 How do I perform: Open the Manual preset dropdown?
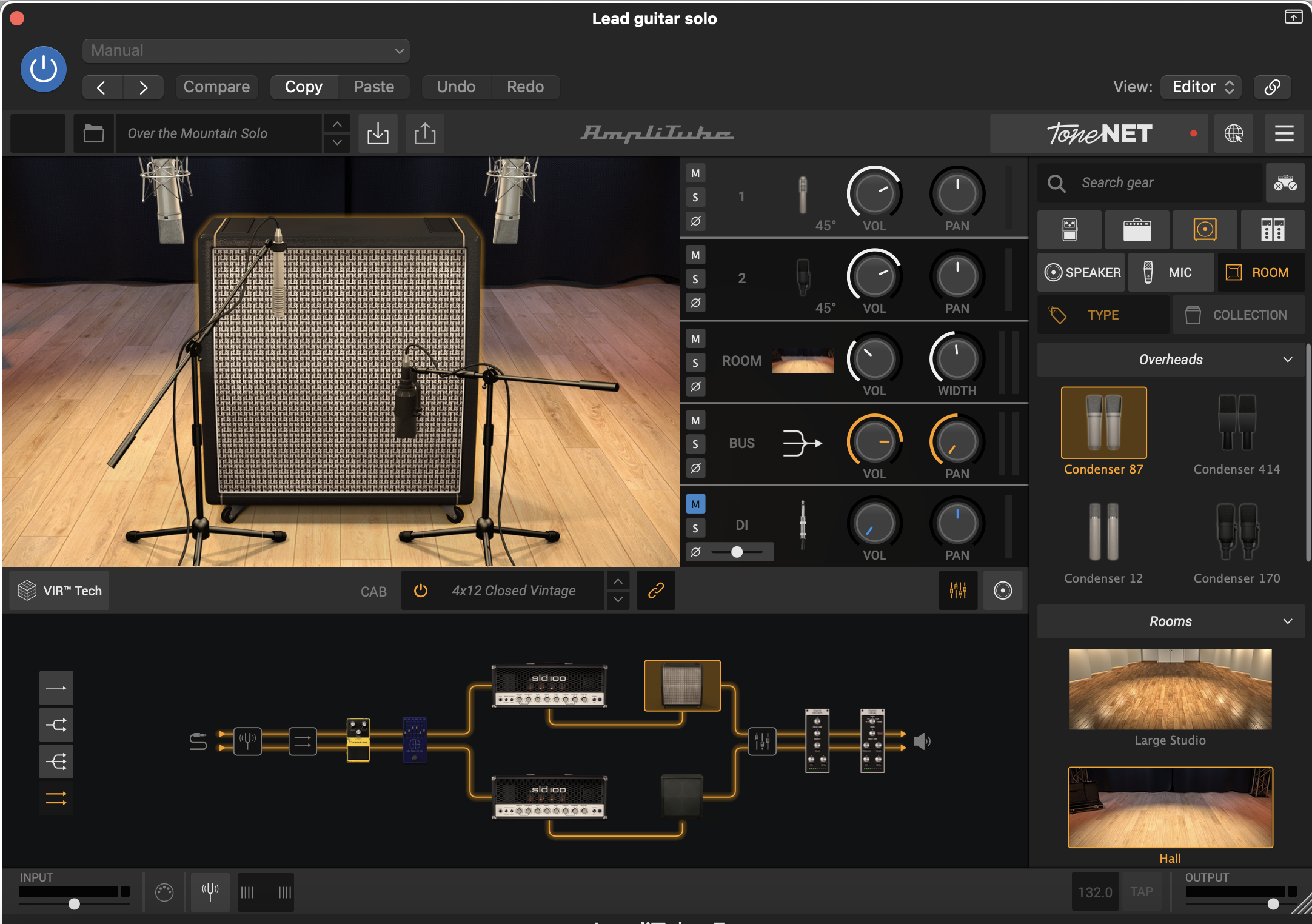[246, 51]
